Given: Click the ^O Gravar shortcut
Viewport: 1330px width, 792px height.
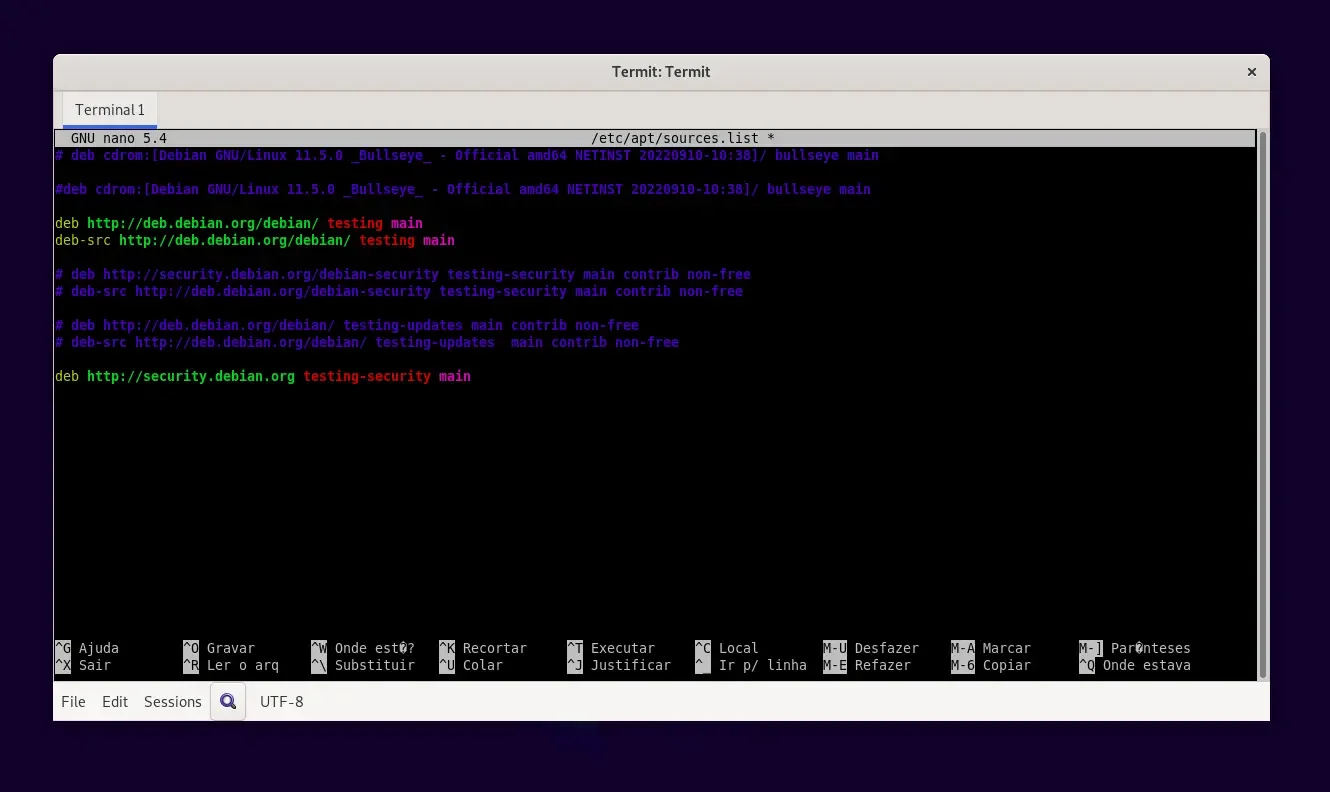Looking at the screenshot, I should 219,648.
